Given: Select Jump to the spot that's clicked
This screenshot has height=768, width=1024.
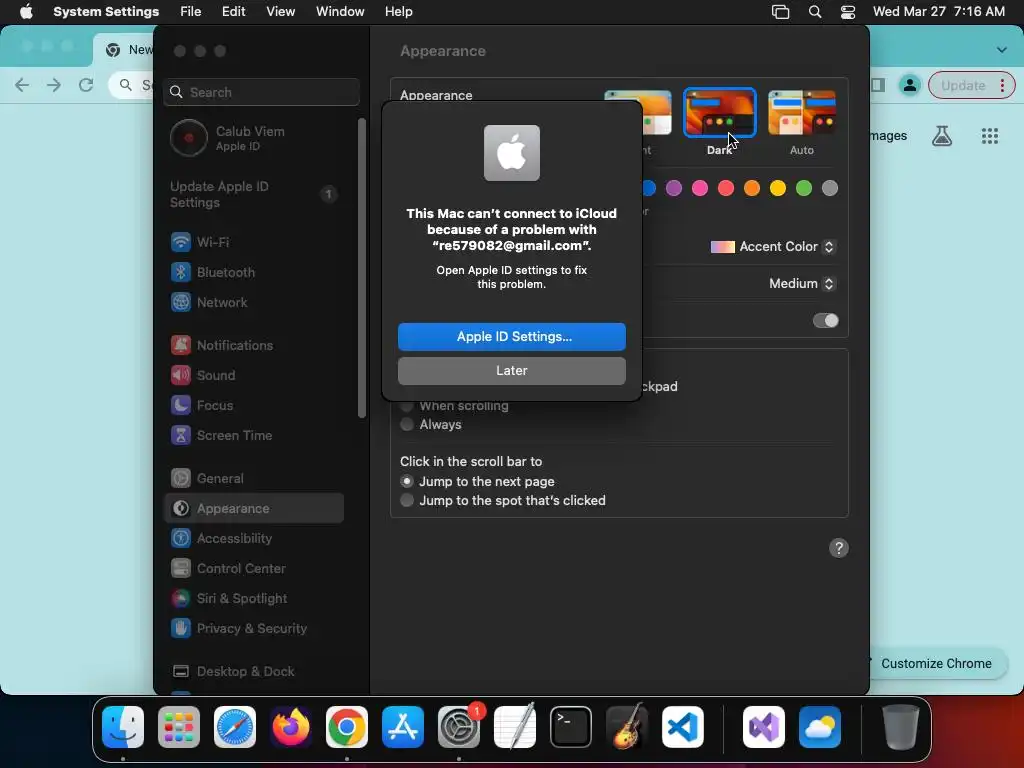Looking at the screenshot, I should (406, 500).
